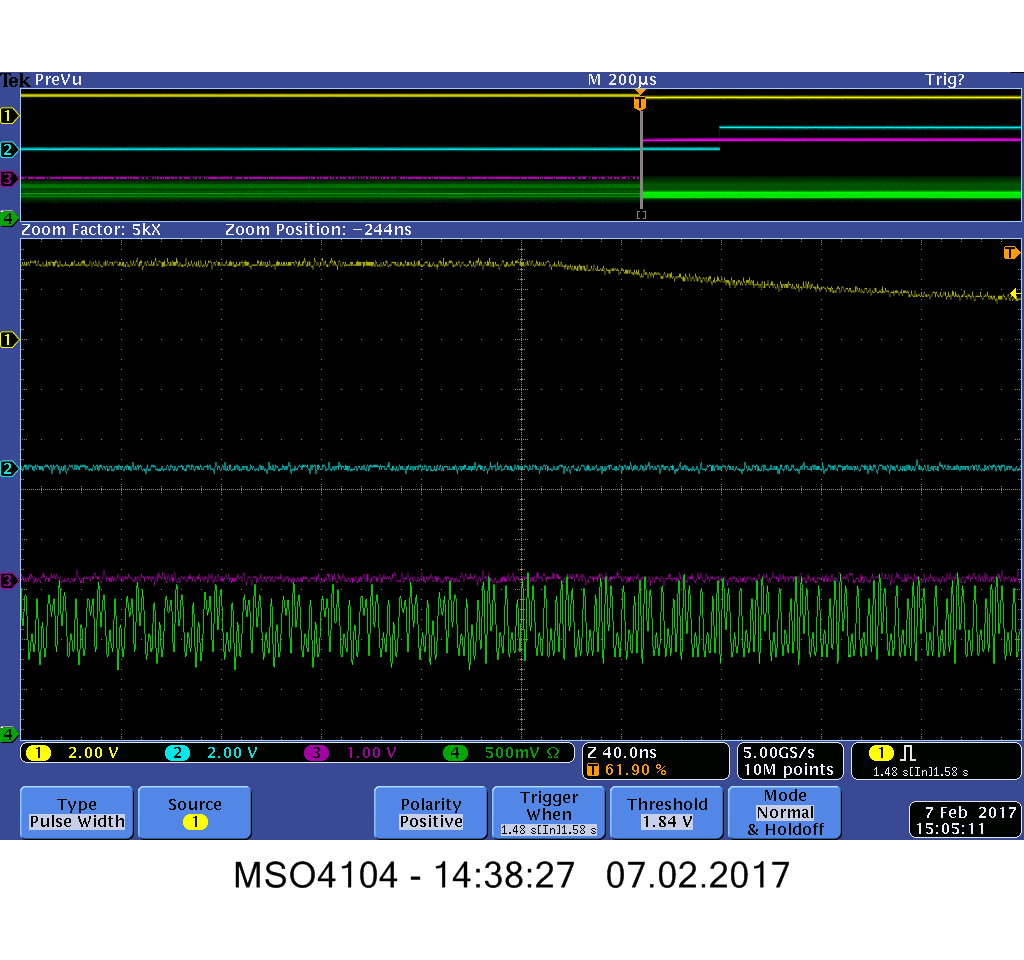This screenshot has width=1024, height=960.
Task: Click the channel 1 yellow badge in readout bar
Action: tap(39, 752)
